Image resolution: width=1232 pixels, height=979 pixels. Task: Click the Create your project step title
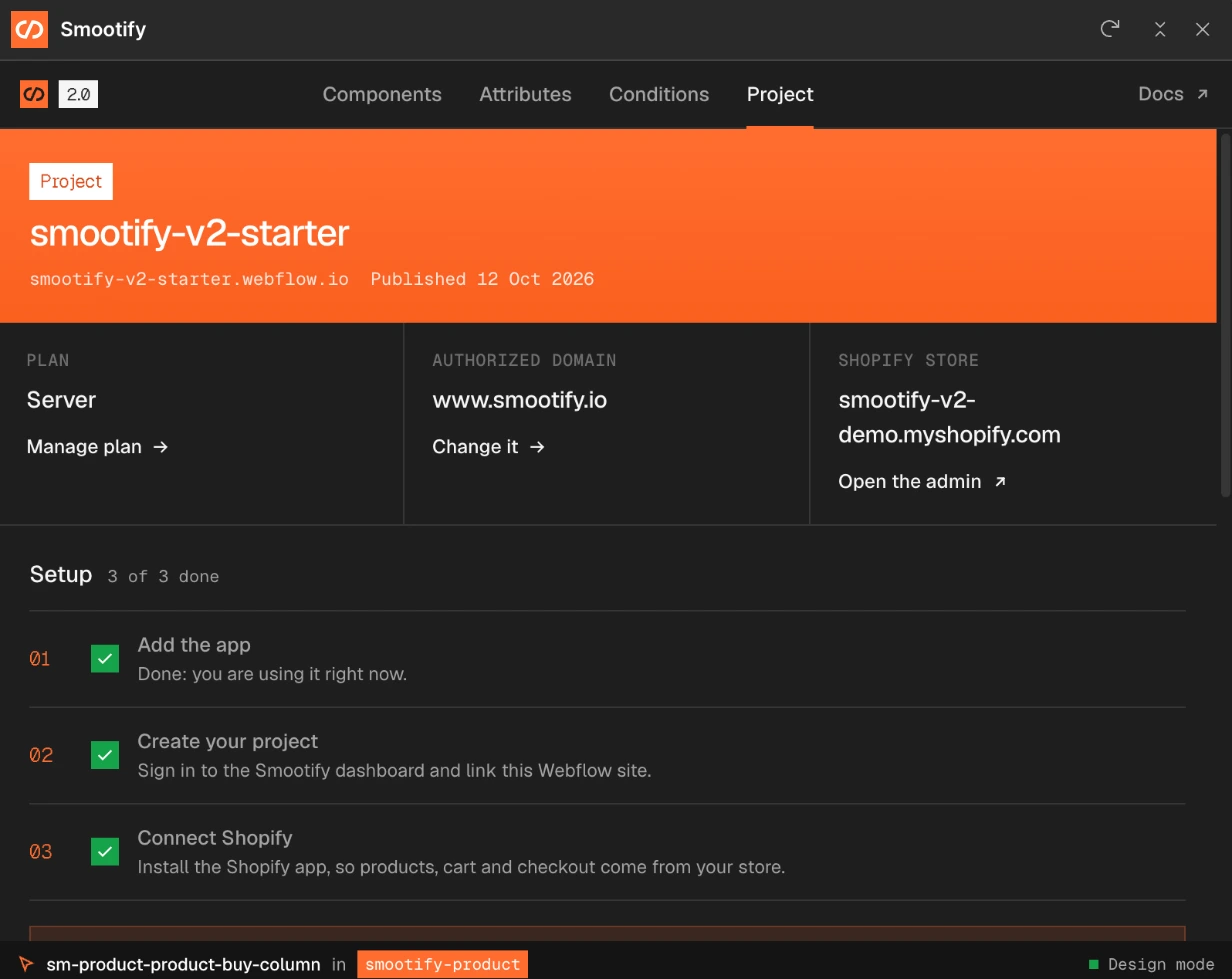[227, 741]
